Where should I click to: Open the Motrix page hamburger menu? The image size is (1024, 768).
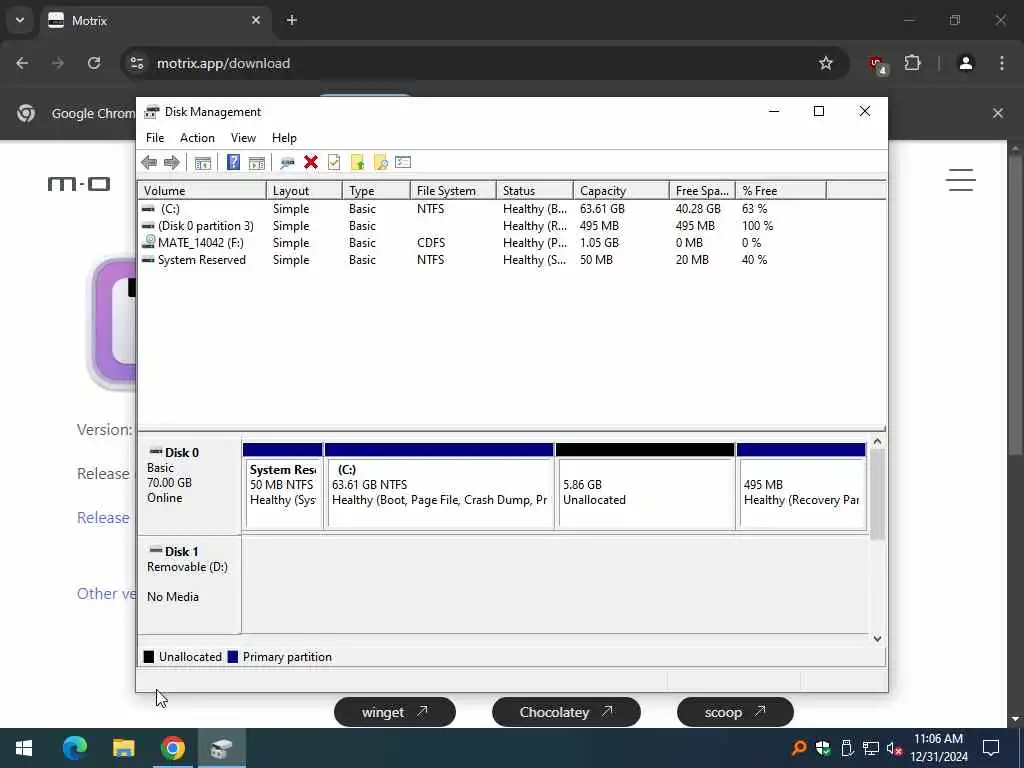click(961, 180)
